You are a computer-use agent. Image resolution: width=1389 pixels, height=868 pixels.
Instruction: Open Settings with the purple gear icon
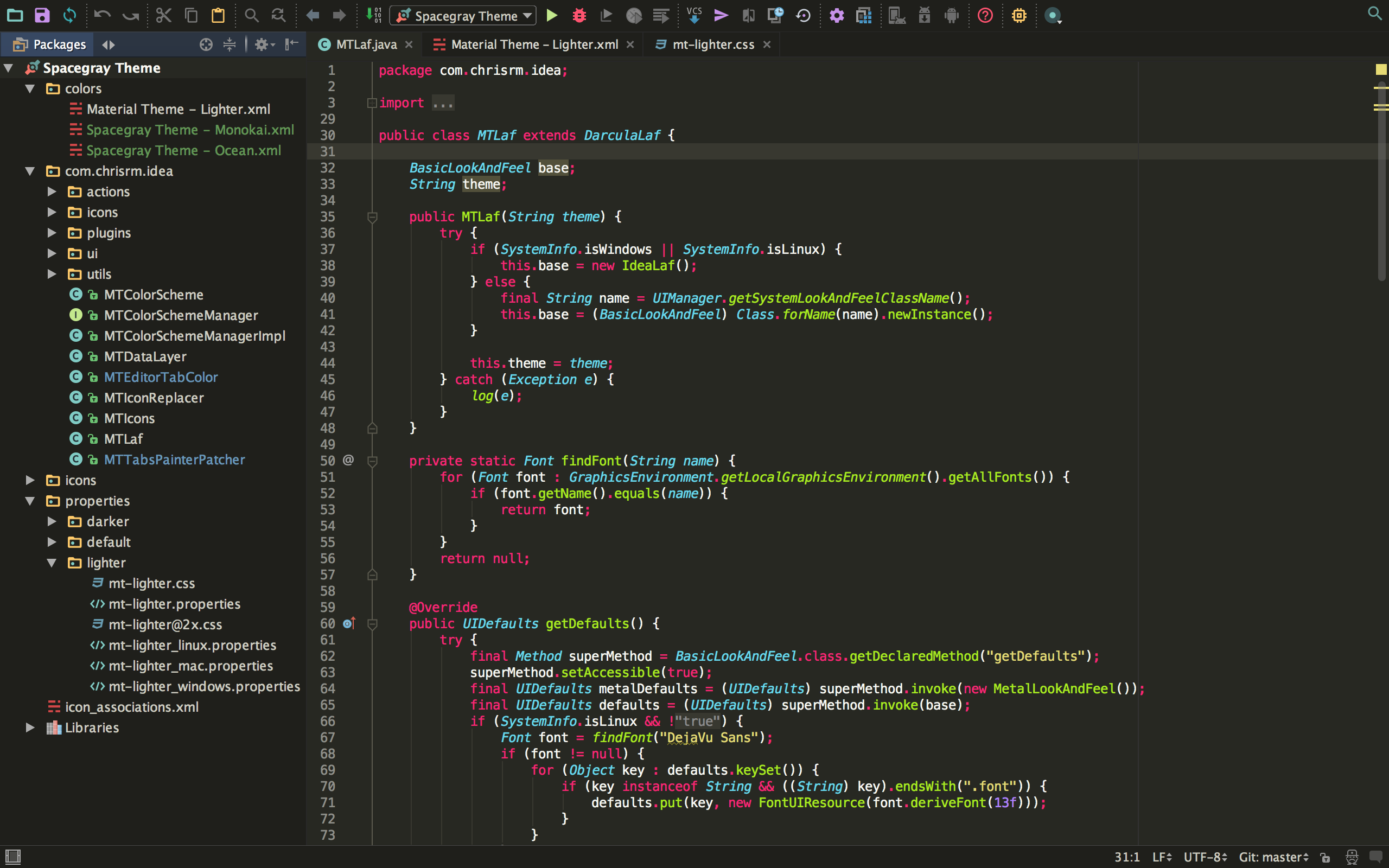(836, 16)
